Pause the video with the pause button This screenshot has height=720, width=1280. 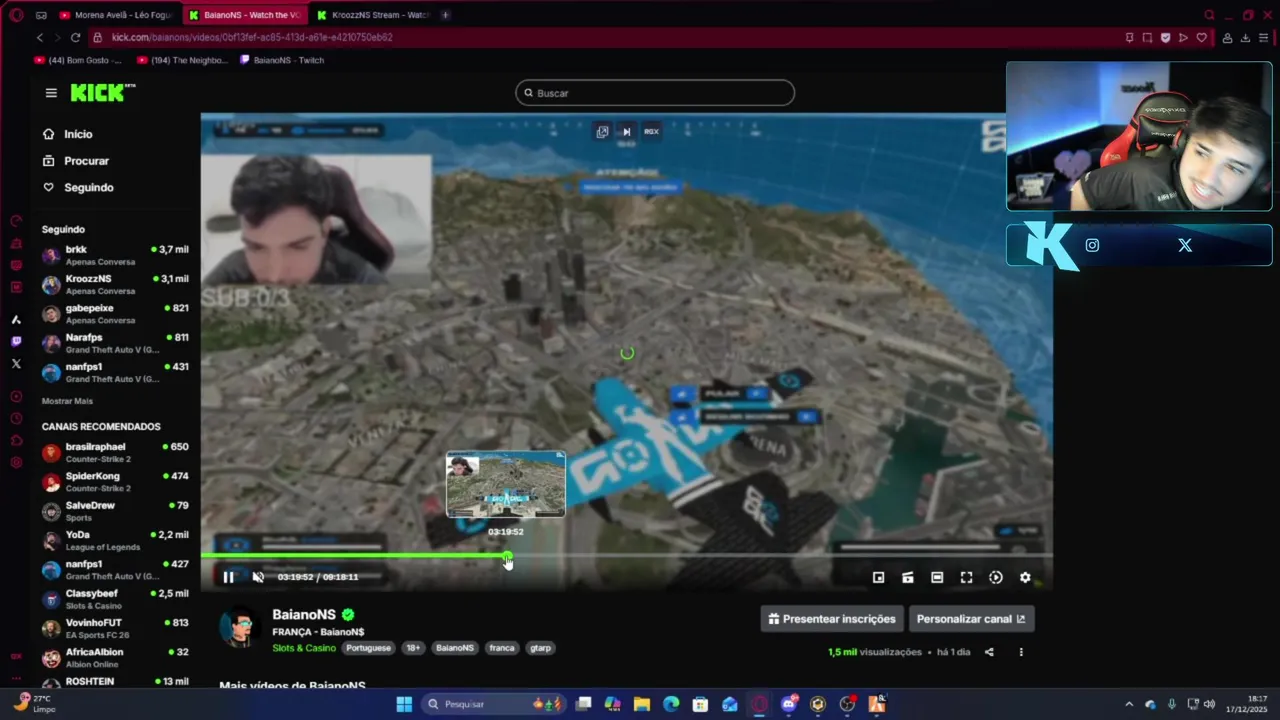click(x=228, y=577)
